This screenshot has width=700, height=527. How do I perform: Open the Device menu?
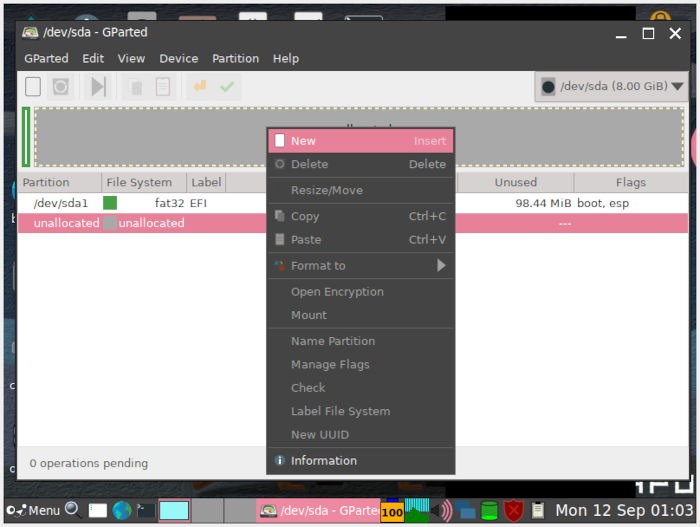(x=179, y=59)
